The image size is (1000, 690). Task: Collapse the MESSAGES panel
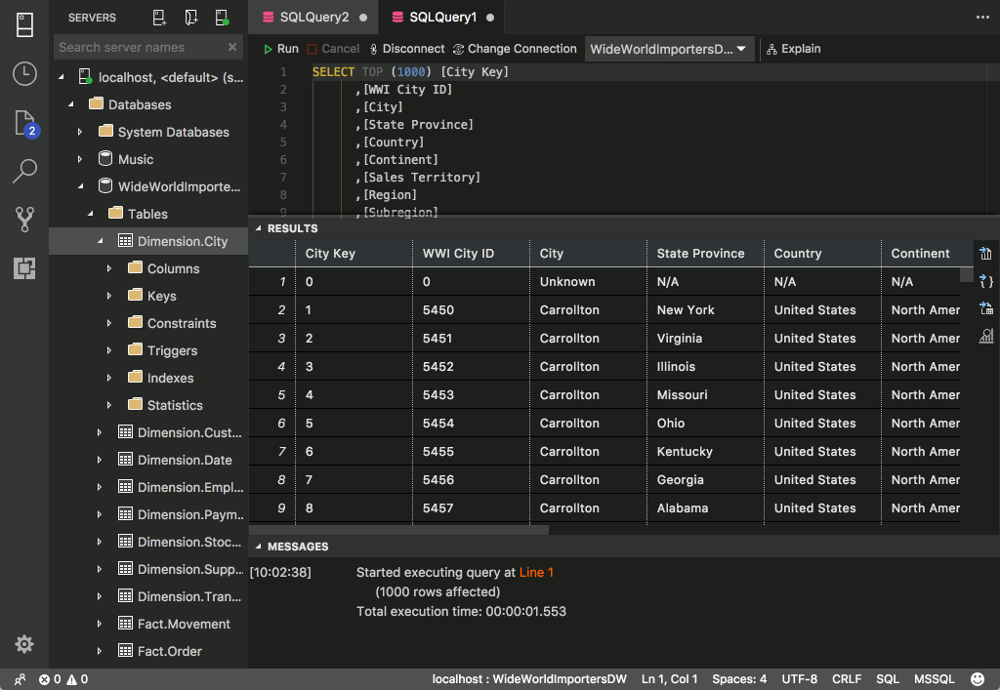click(x=258, y=547)
